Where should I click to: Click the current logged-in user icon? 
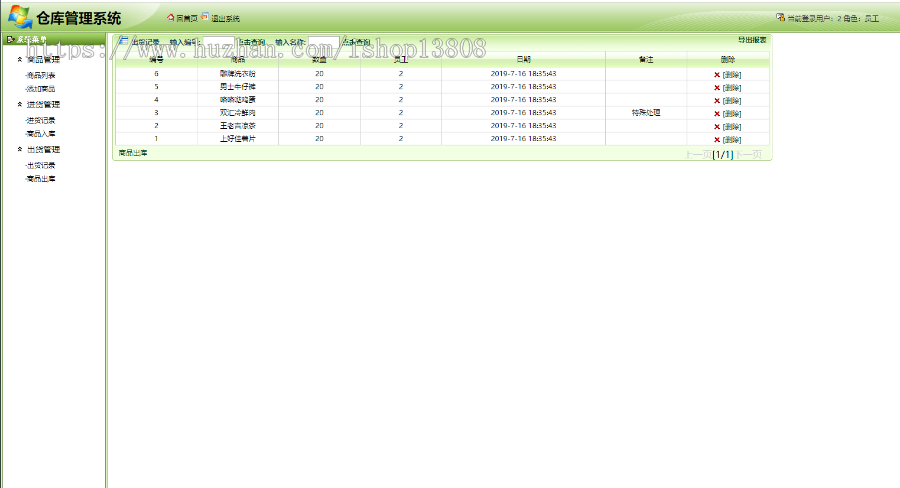click(781, 17)
